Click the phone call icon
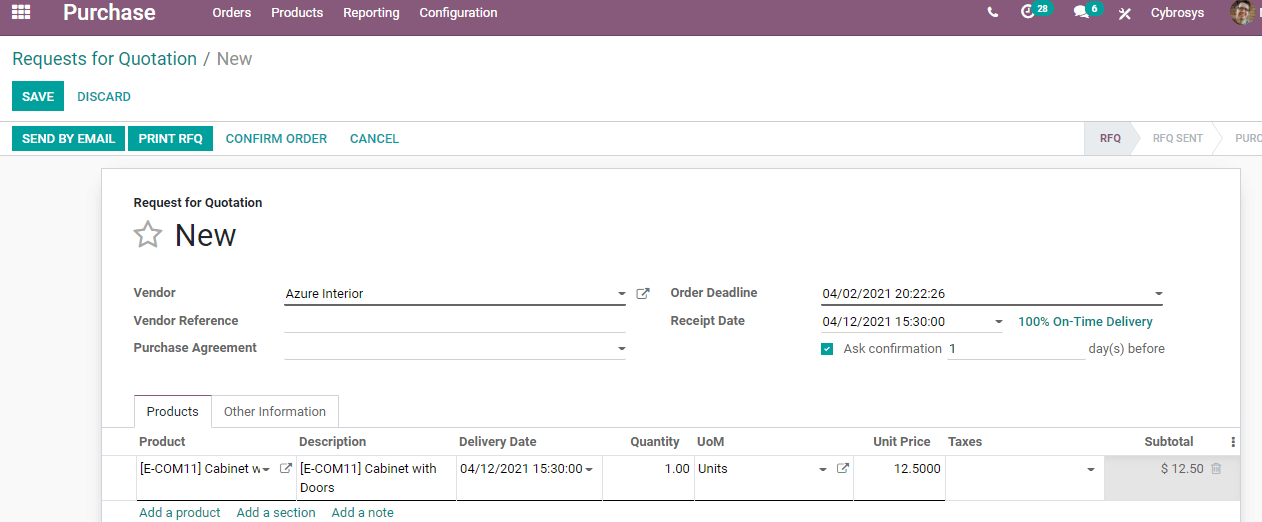 click(x=992, y=13)
